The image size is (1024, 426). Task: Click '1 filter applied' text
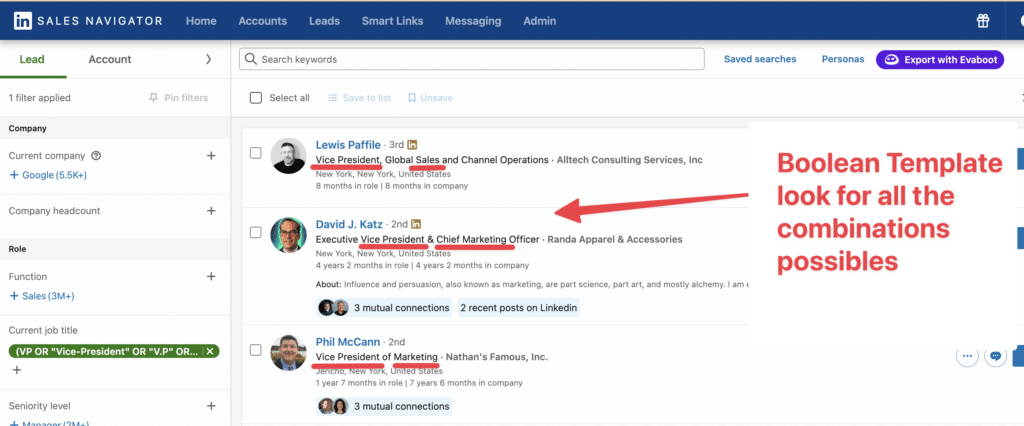(x=40, y=98)
